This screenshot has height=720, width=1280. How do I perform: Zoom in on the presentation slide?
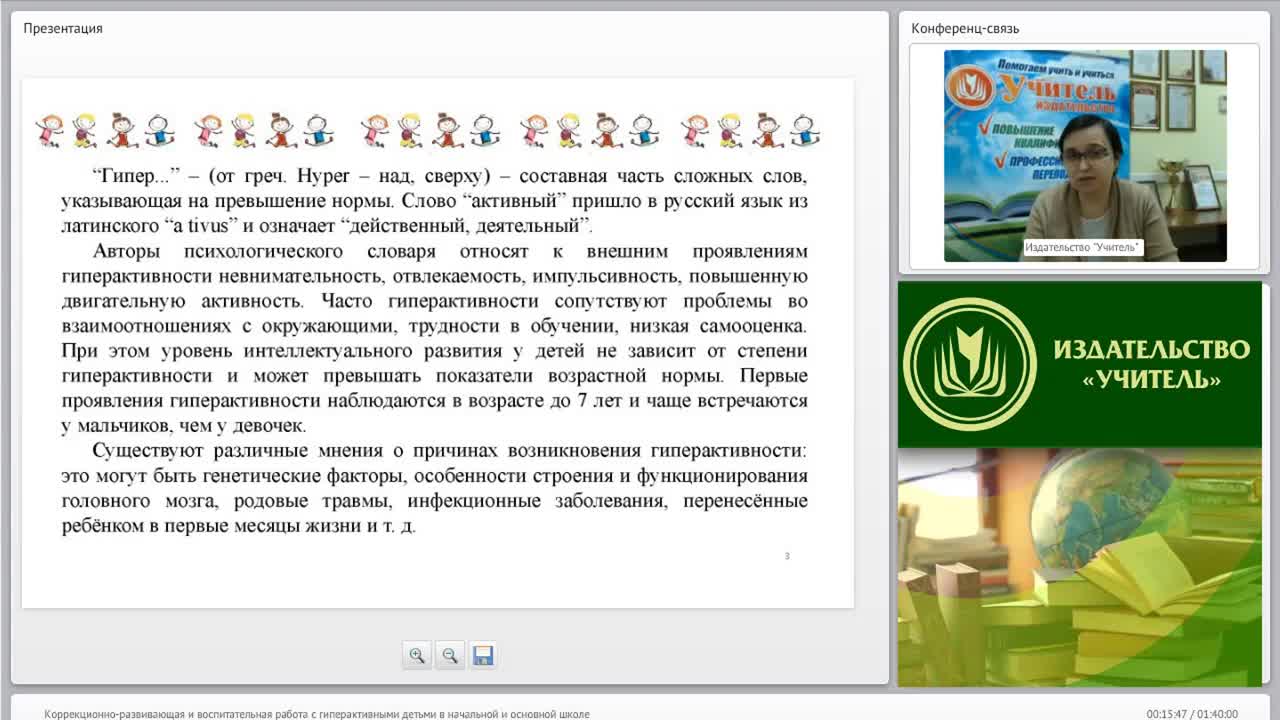pos(417,656)
